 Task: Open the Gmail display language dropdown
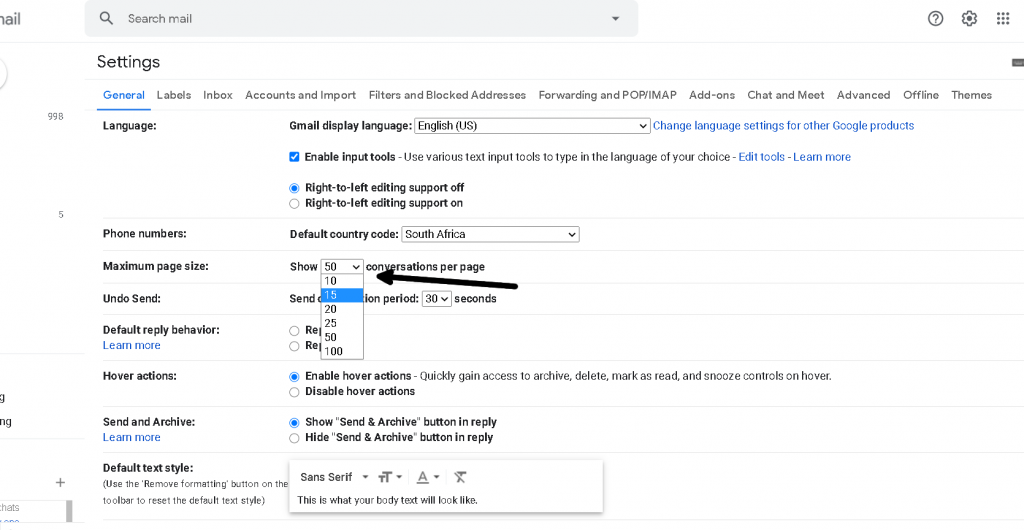point(532,126)
